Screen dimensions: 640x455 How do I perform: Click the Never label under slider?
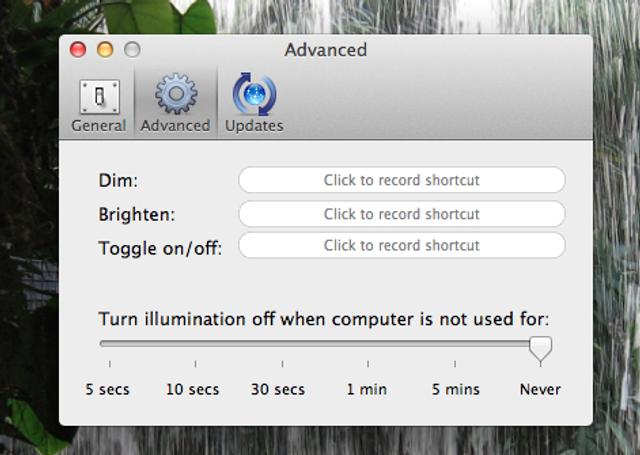(x=540, y=389)
